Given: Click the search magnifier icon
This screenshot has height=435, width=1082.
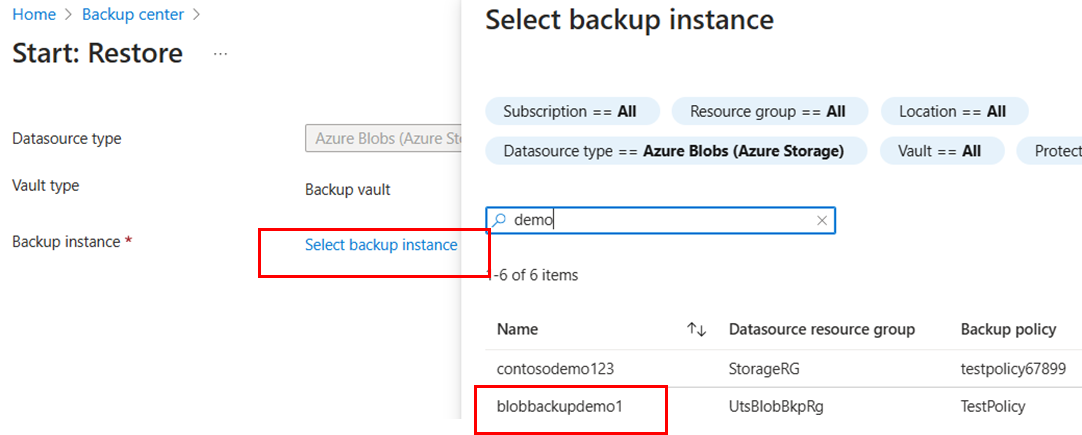Looking at the screenshot, I should coord(500,220).
